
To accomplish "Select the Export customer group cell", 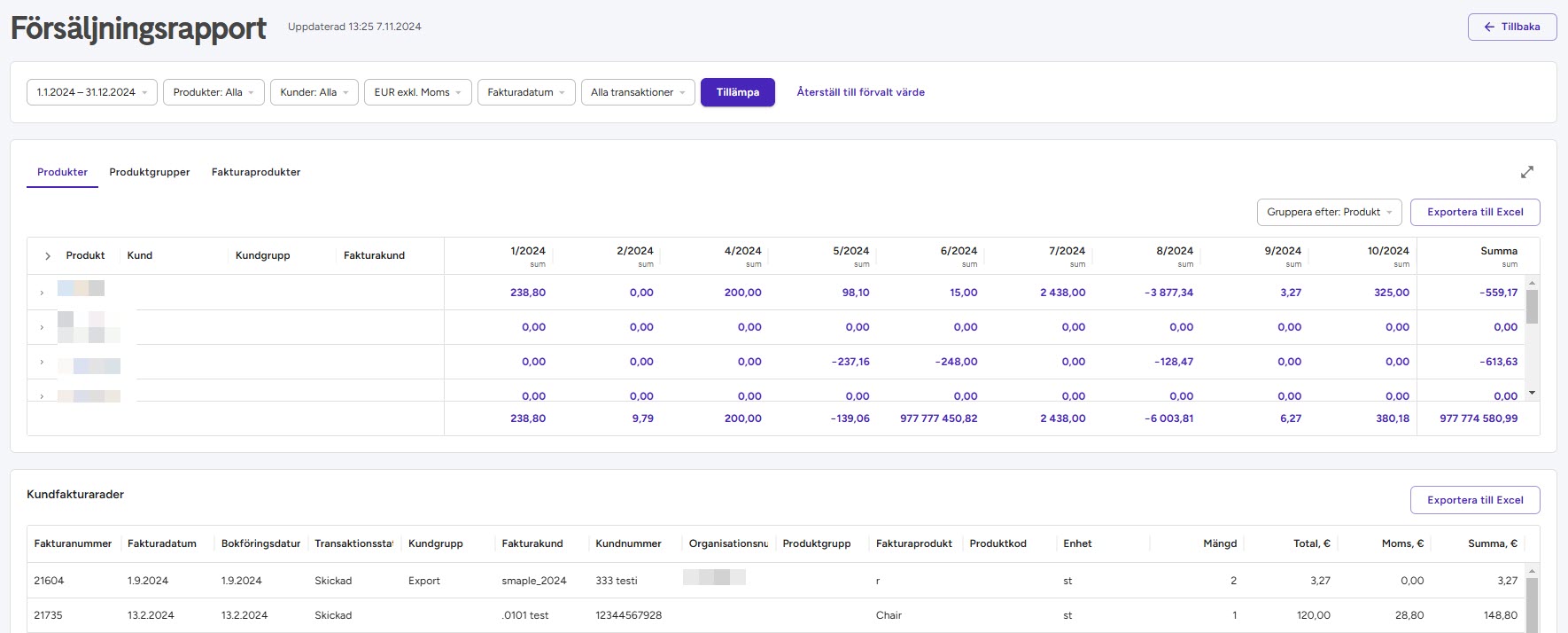I will (423, 581).
